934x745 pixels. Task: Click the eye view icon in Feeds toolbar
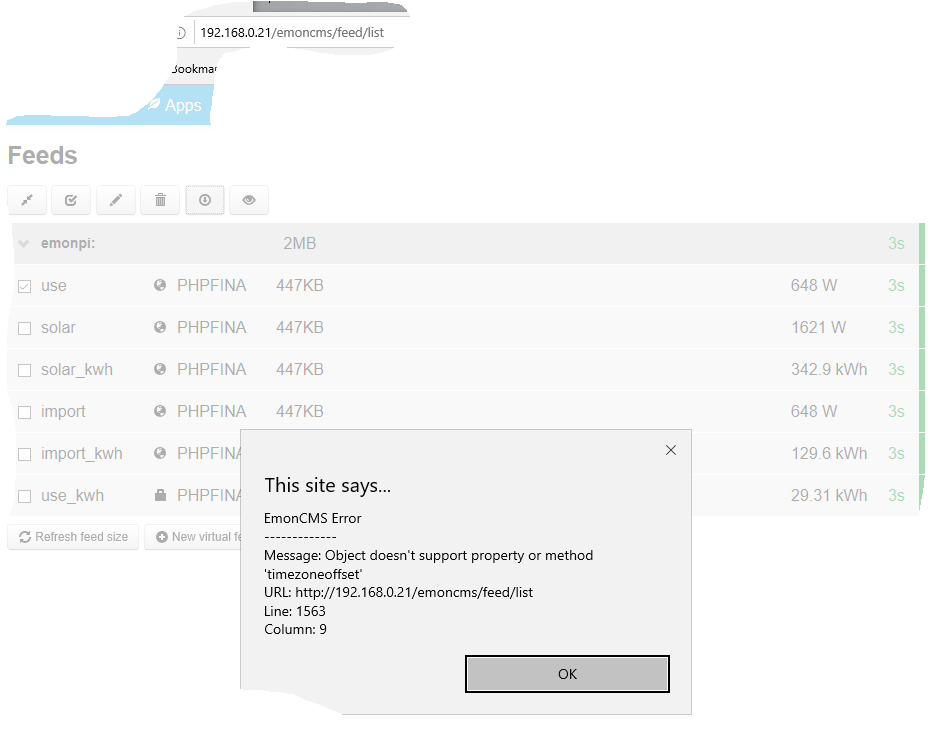point(249,200)
